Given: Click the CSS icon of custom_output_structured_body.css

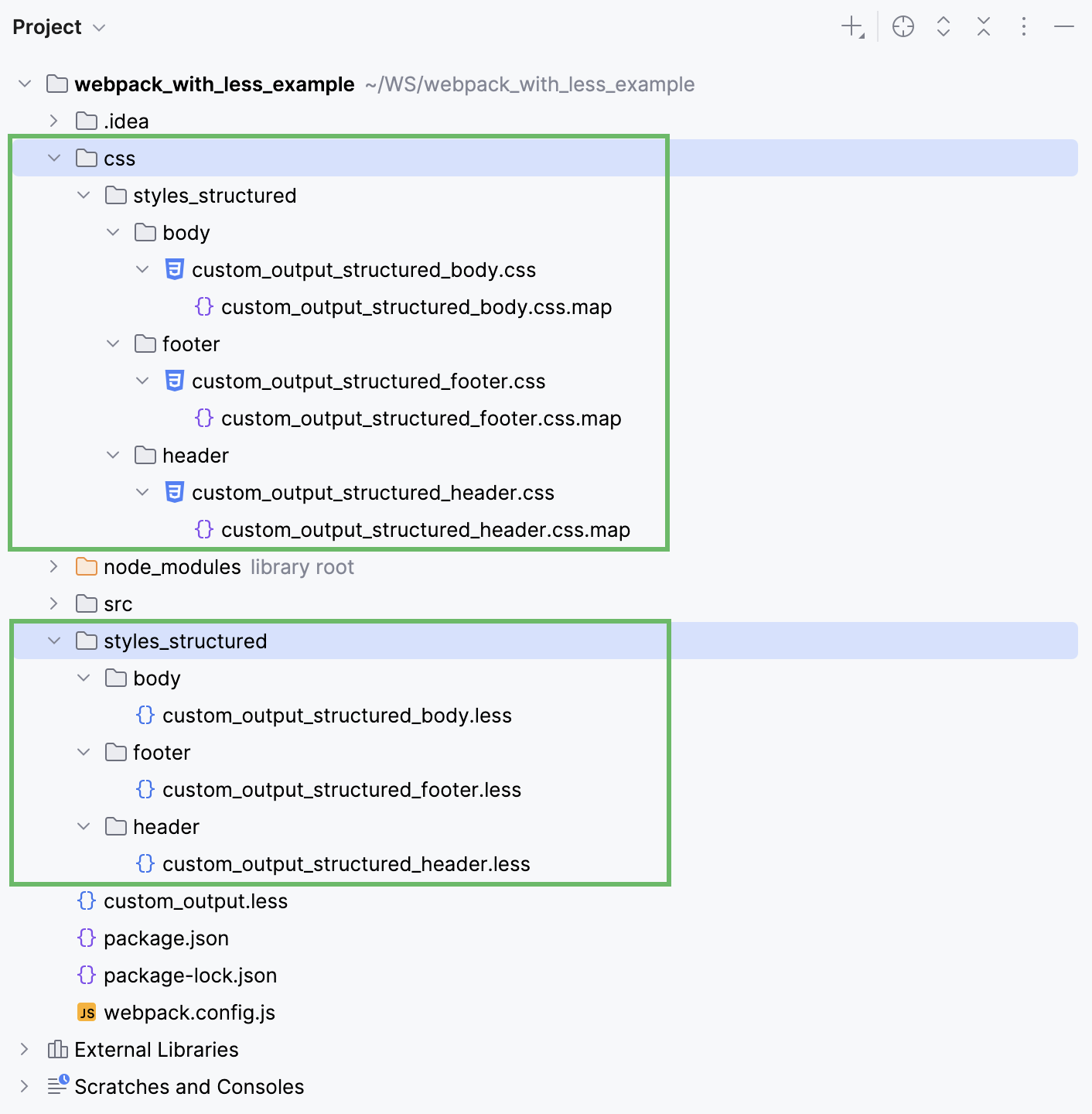Looking at the screenshot, I should (175, 269).
